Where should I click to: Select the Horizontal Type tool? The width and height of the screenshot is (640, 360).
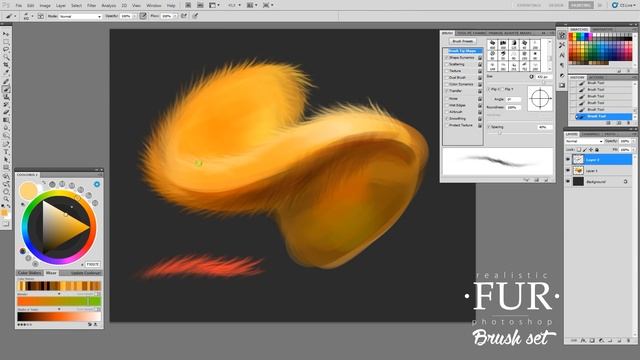(x=6, y=152)
